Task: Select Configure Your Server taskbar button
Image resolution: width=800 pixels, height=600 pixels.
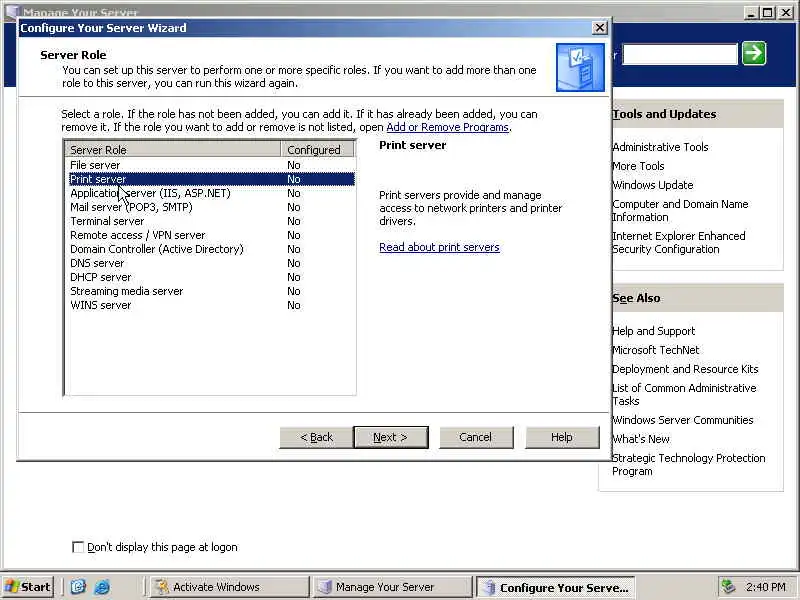Action: 556,587
